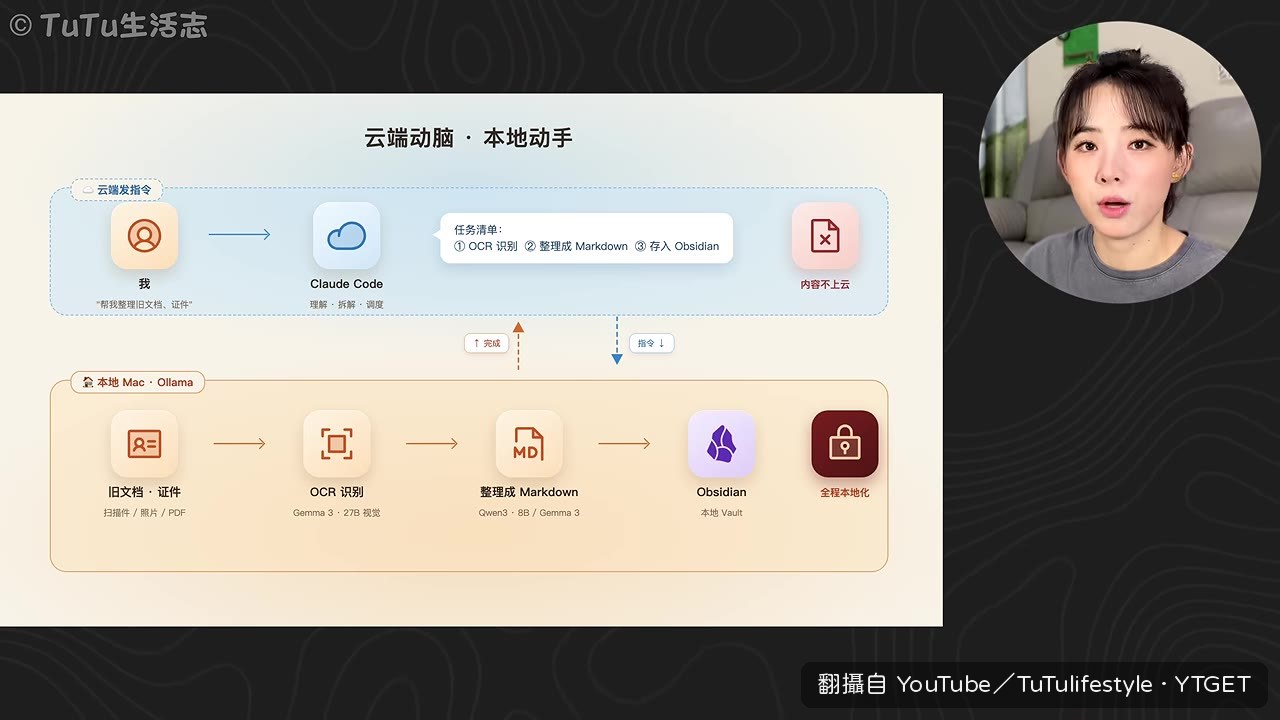Click the 指令 label with down arrow
1280x720 pixels.
pyautogui.click(x=651, y=343)
